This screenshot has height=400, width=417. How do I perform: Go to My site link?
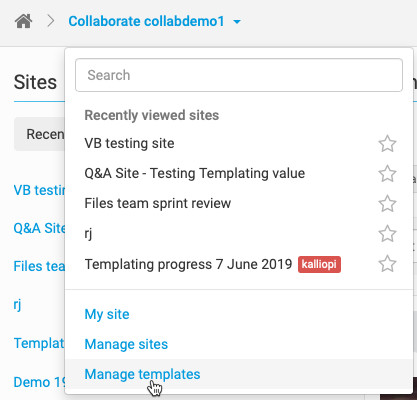[107, 314]
